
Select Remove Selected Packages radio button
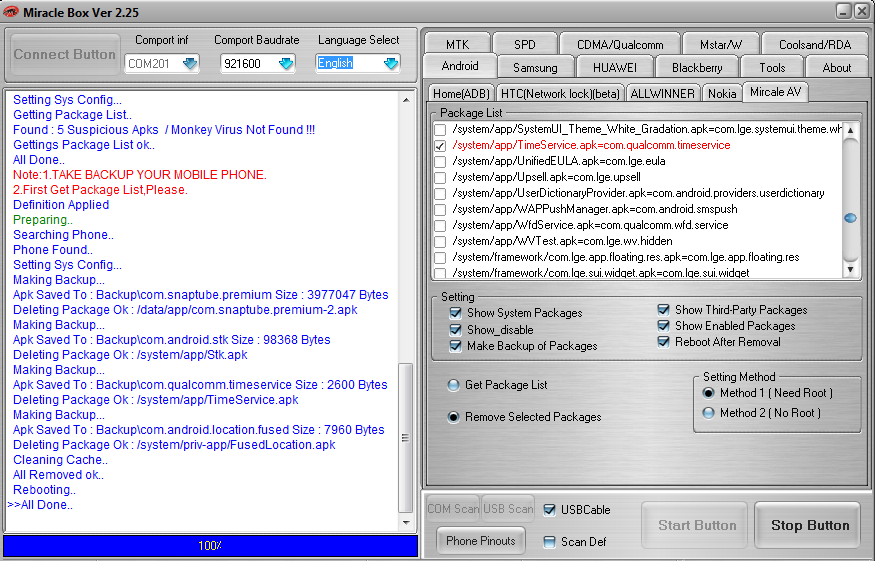click(454, 417)
